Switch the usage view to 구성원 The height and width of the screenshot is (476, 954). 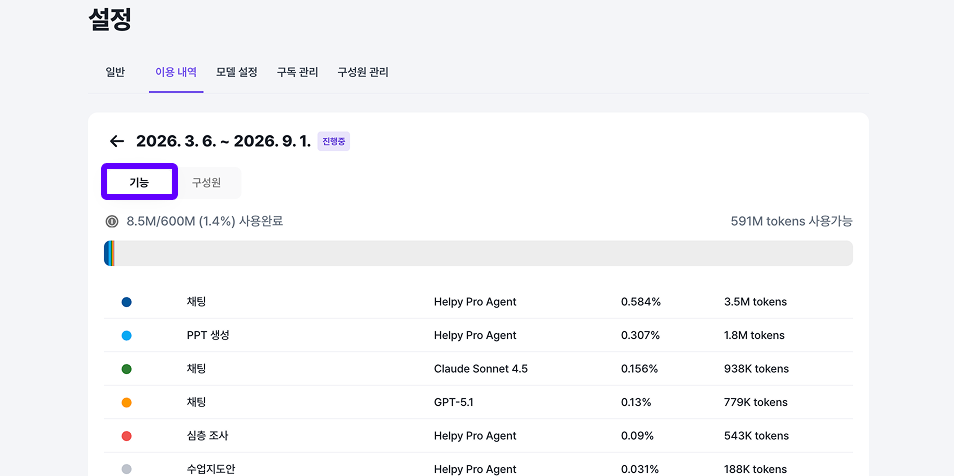(206, 183)
